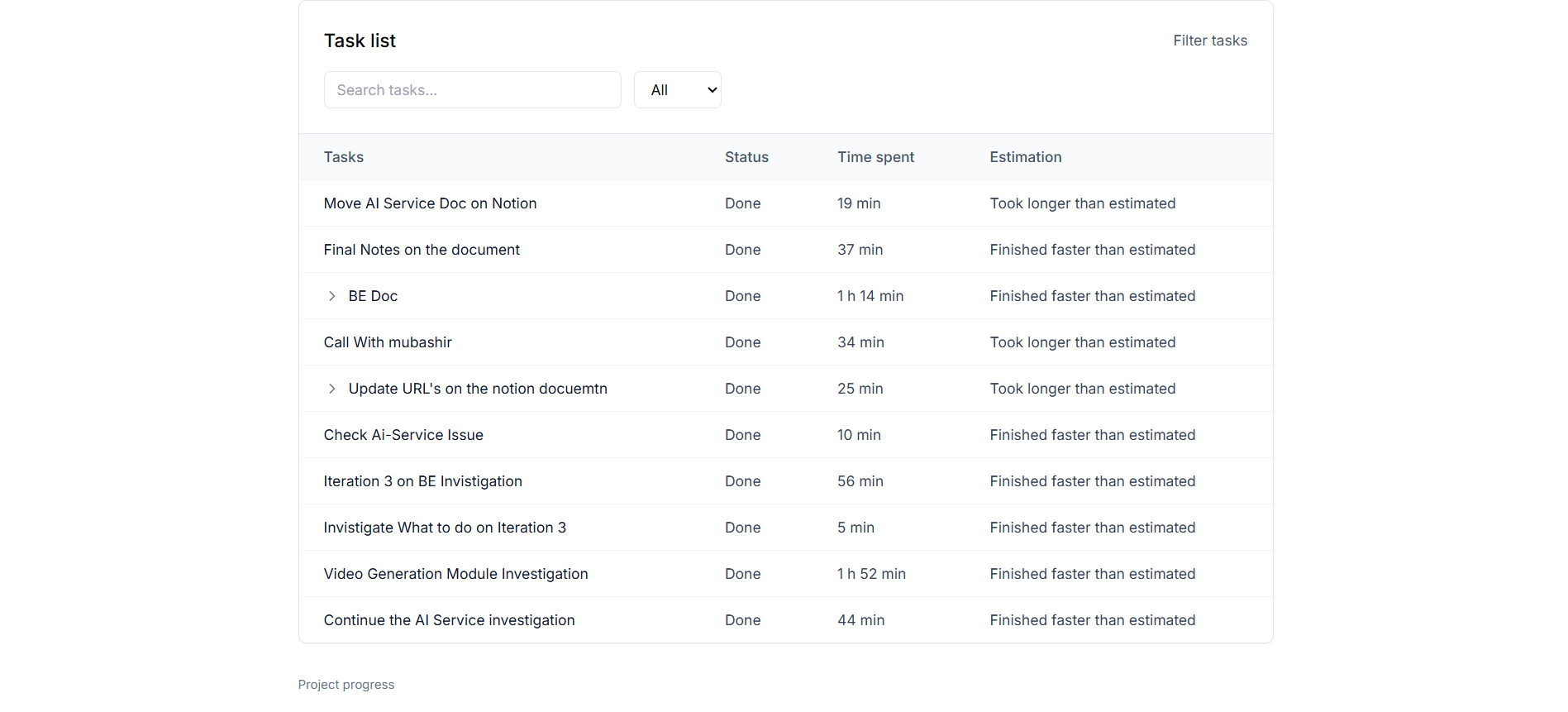Select Move AI Service Doc on Notion task
1568x712 pixels.
[x=430, y=203]
